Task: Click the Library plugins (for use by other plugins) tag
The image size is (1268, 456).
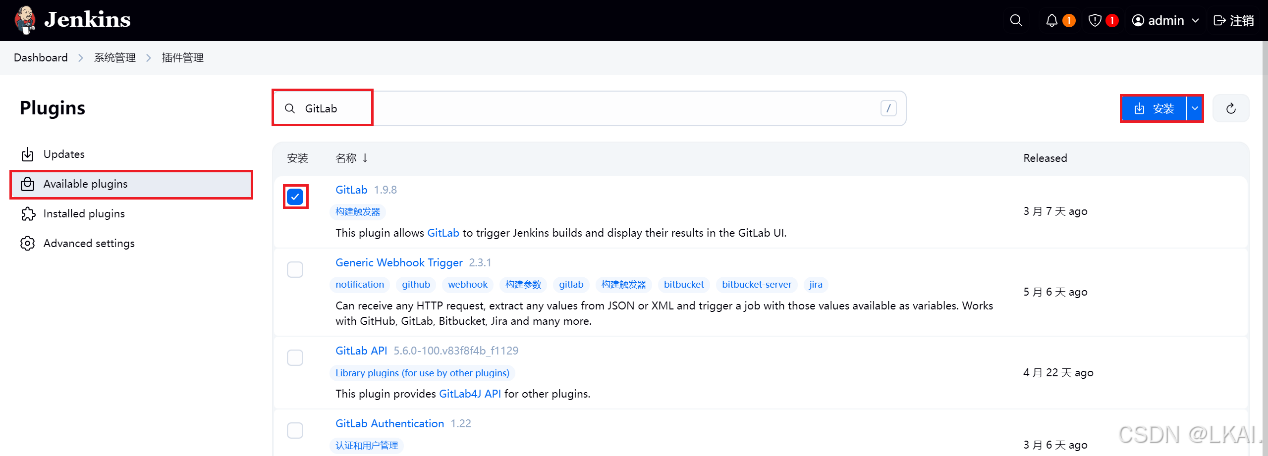Action: pos(422,373)
